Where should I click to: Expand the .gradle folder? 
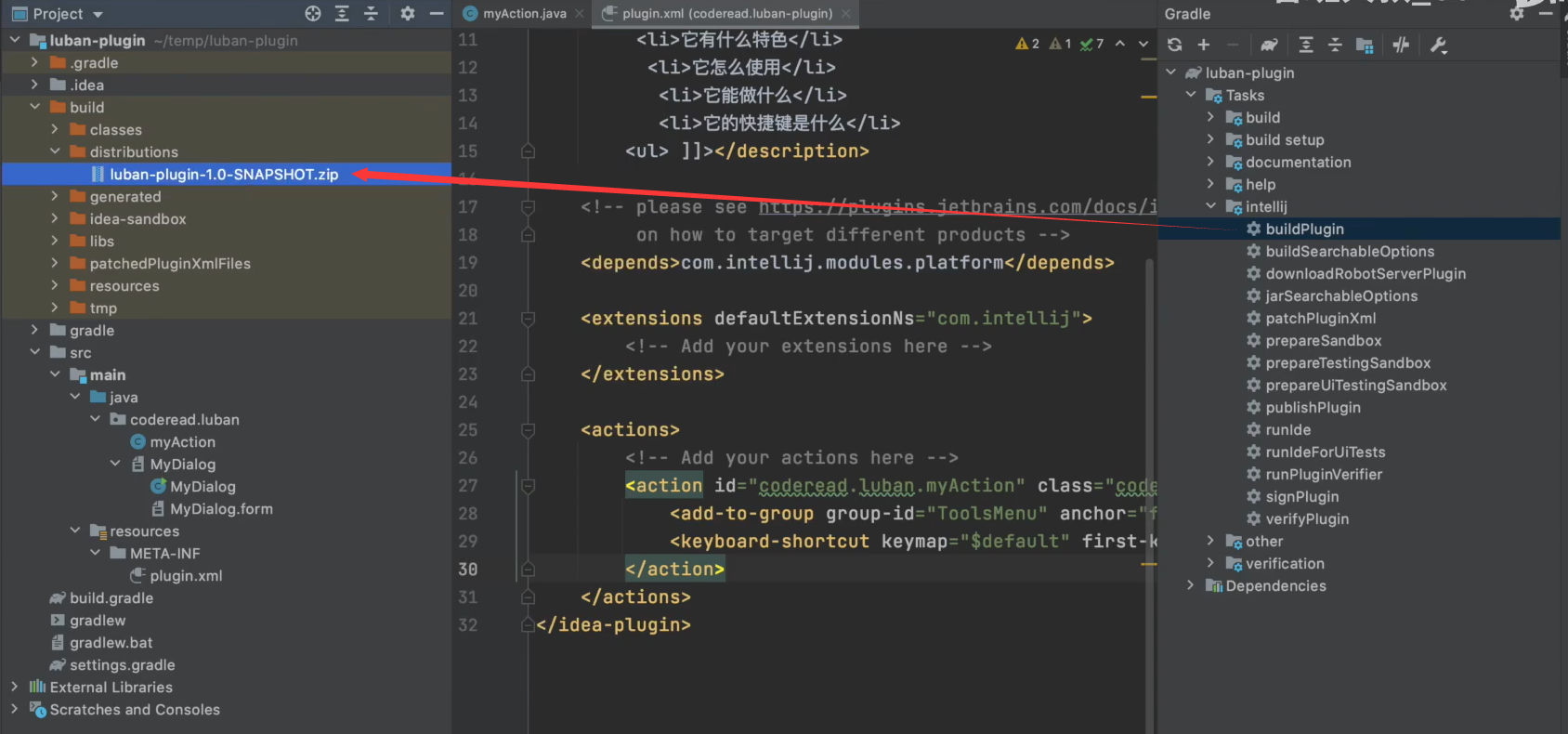coord(34,62)
